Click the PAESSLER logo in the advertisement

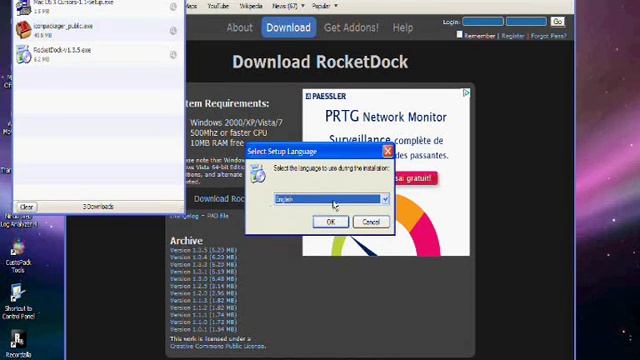point(326,96)
